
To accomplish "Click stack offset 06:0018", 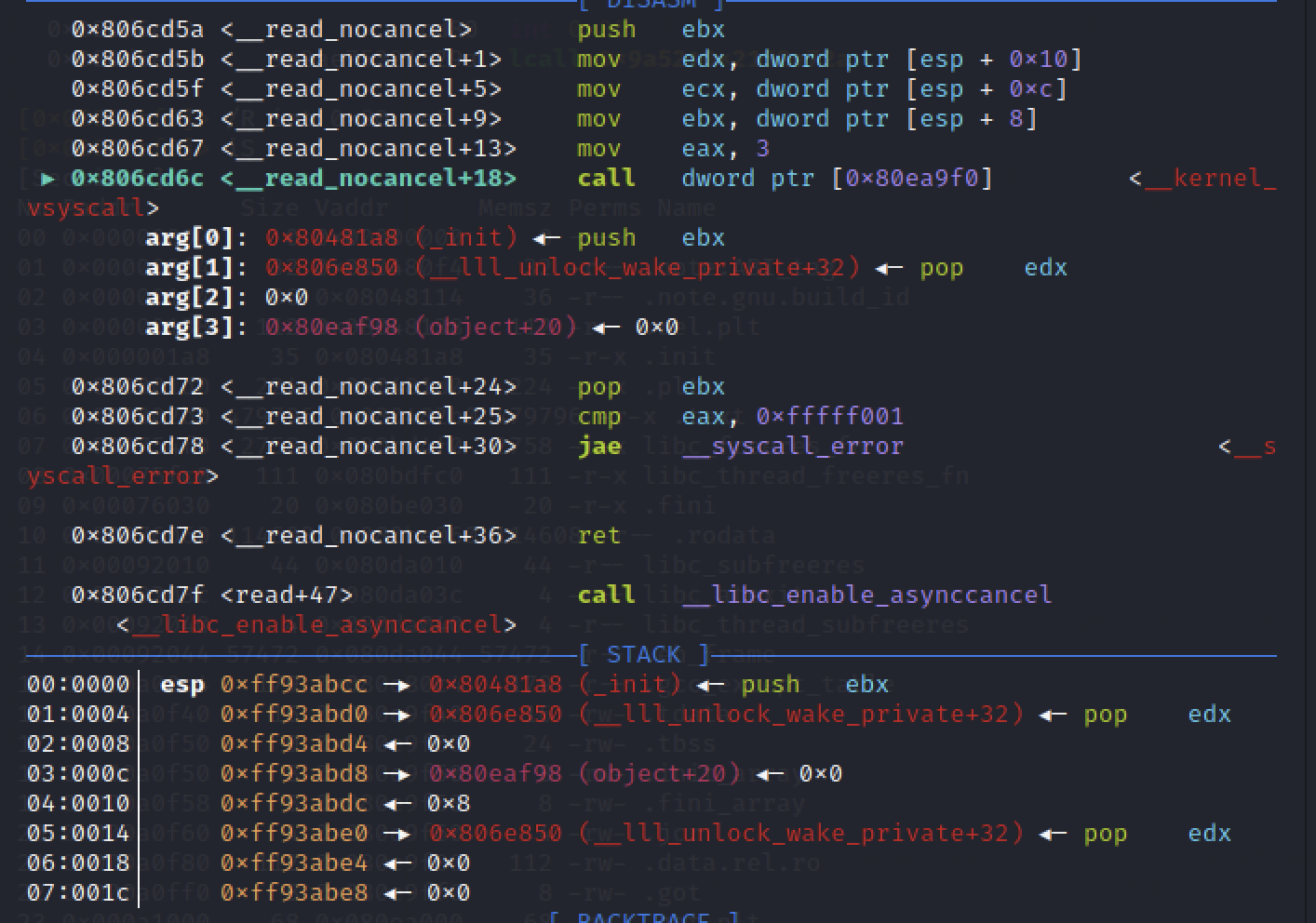I will (x=78, y=863).
